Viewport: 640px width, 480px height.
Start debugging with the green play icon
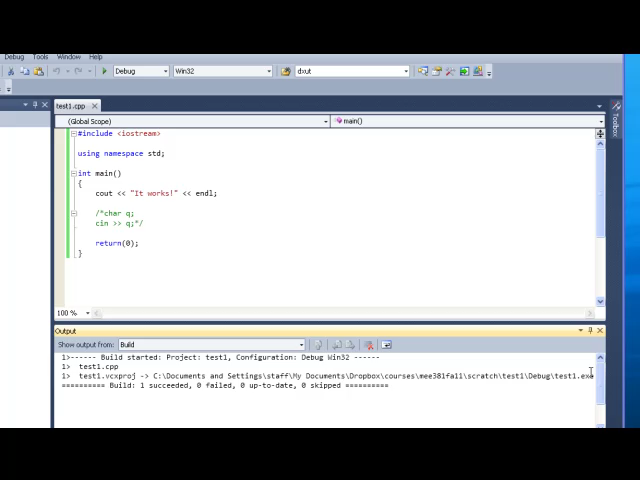(x=104, y=71)
